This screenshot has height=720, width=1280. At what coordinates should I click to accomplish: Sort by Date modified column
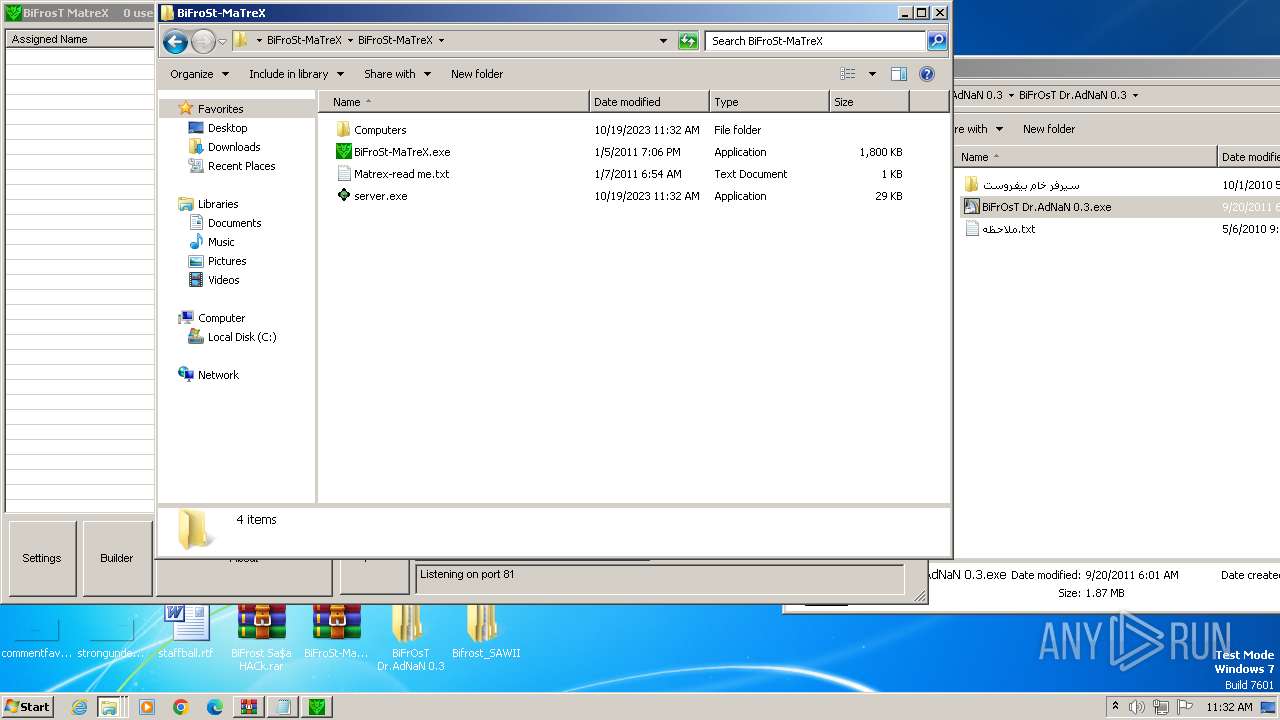(x=649, y=102)
